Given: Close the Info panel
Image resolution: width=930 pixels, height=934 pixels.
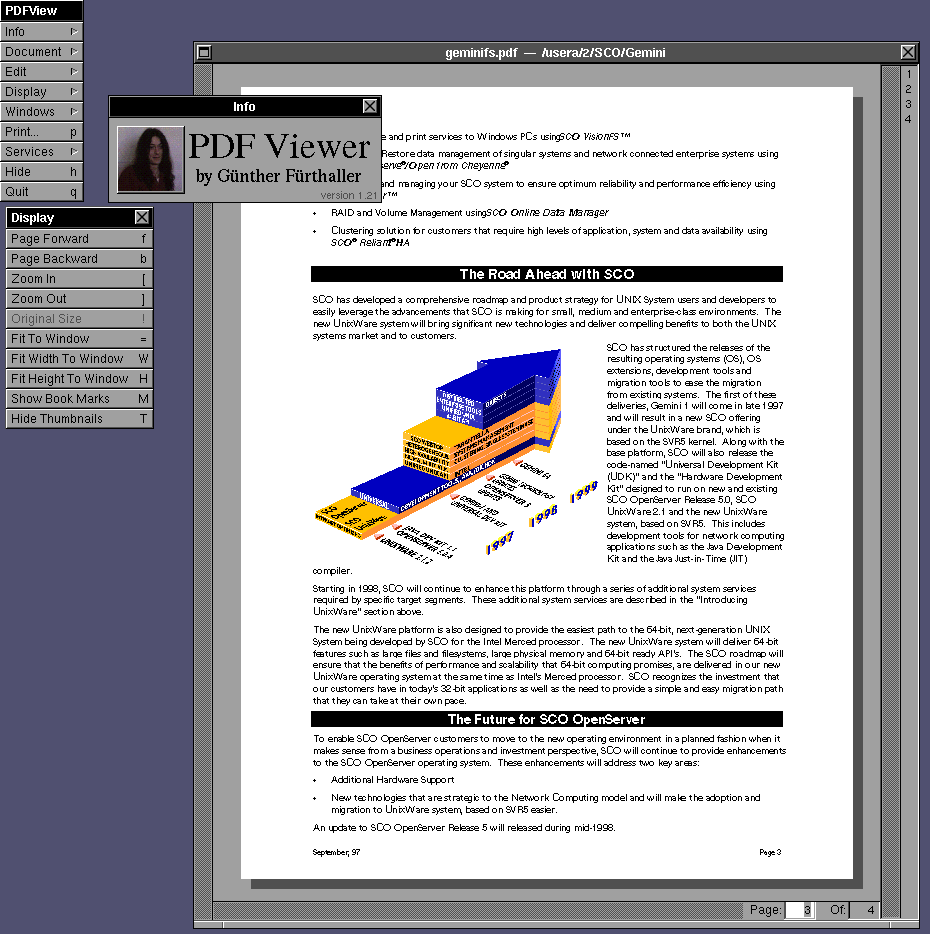Looking at the screenshot, I should (x=370, y=107).
